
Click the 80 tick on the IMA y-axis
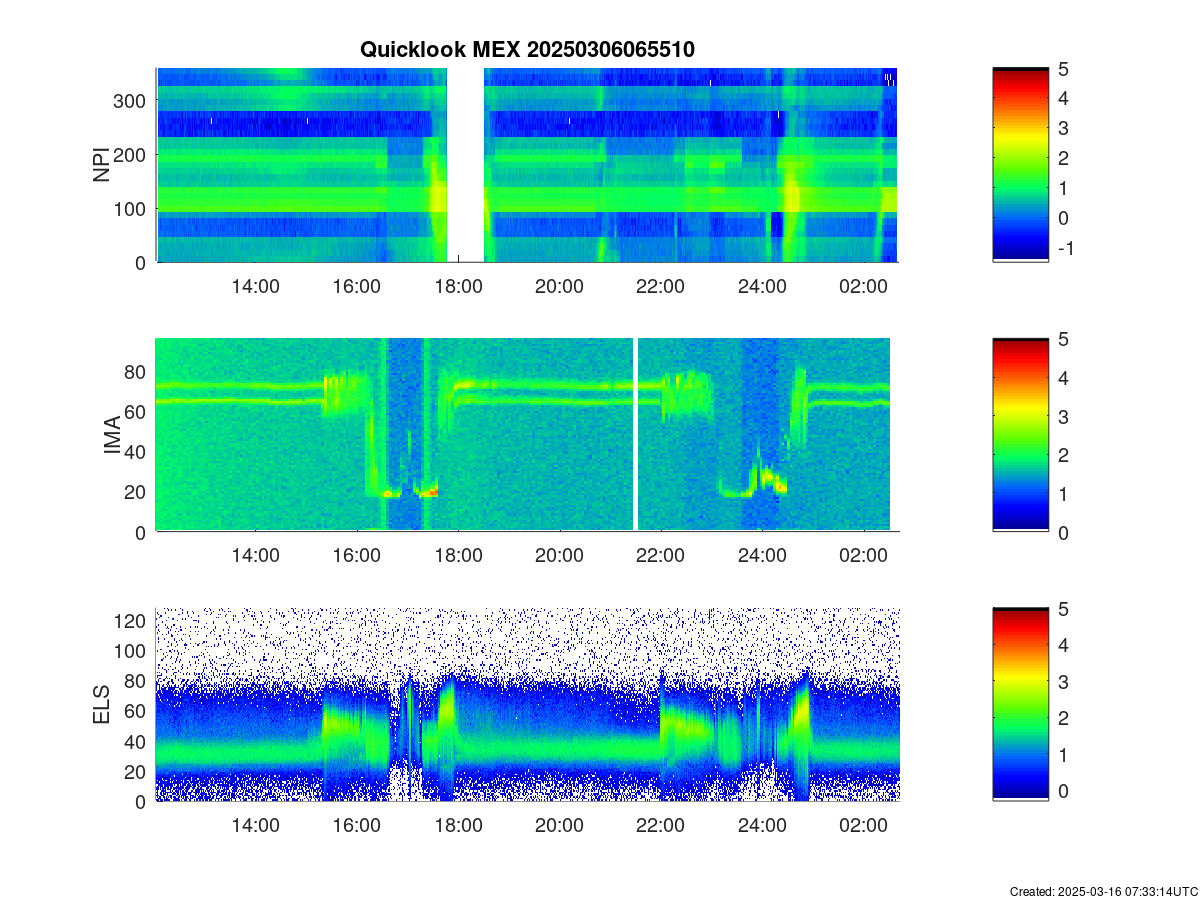click(137, 371)
